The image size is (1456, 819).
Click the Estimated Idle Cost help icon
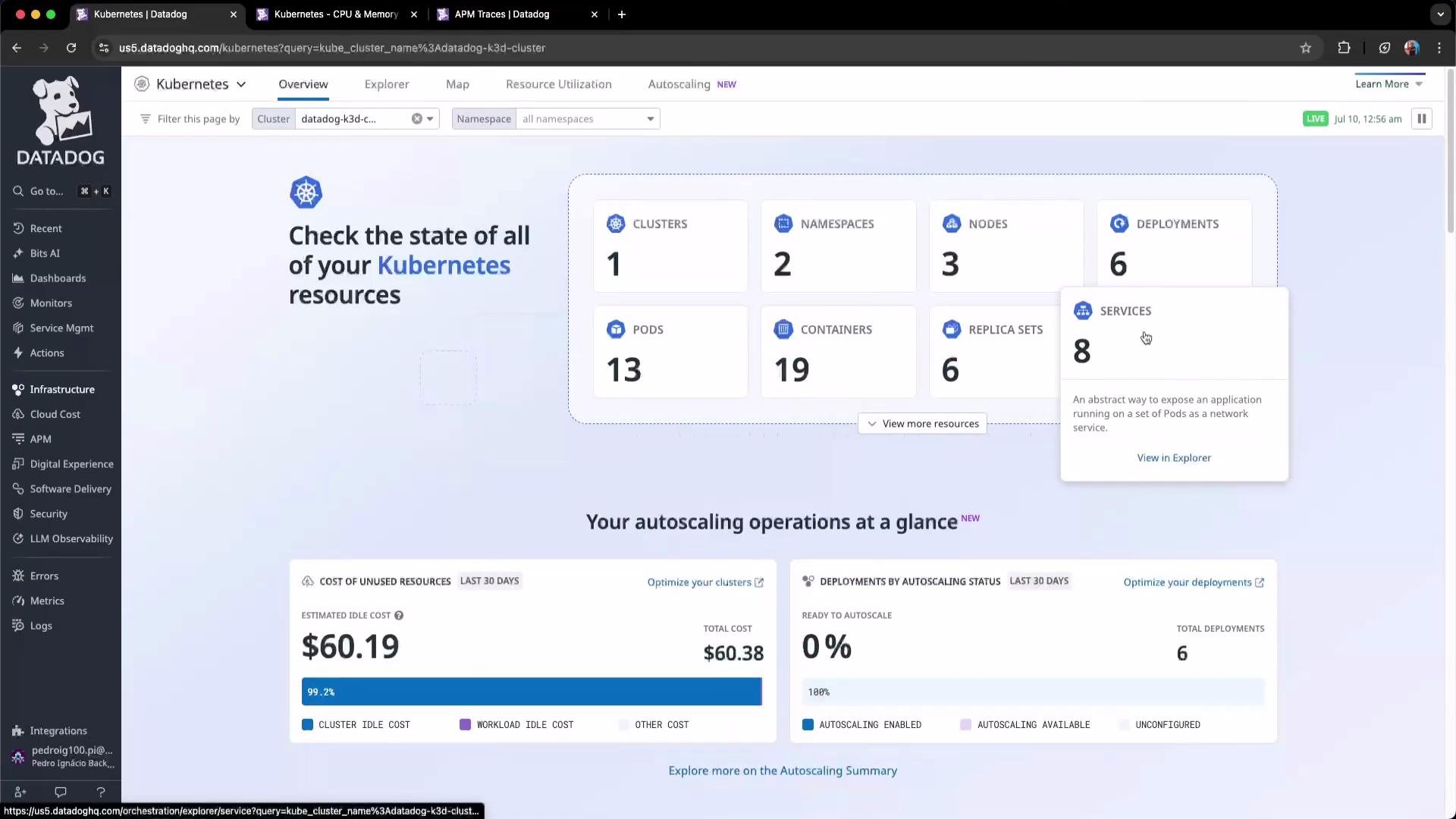coord(399,616)
